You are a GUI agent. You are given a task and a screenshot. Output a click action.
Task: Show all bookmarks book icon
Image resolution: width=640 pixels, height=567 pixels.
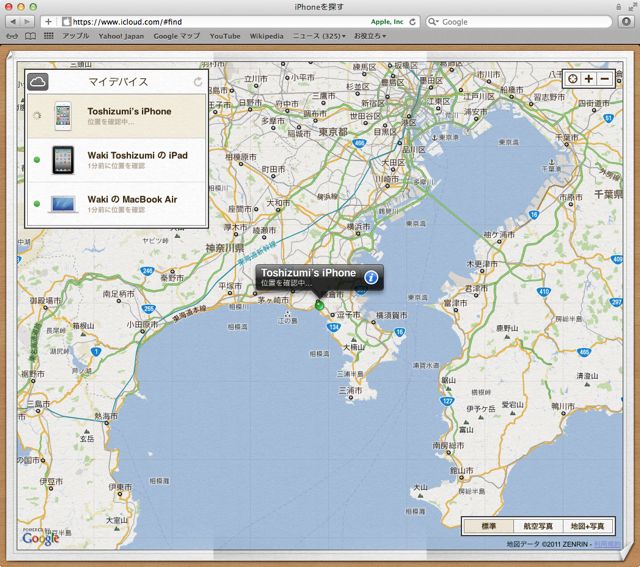(31, 36)
